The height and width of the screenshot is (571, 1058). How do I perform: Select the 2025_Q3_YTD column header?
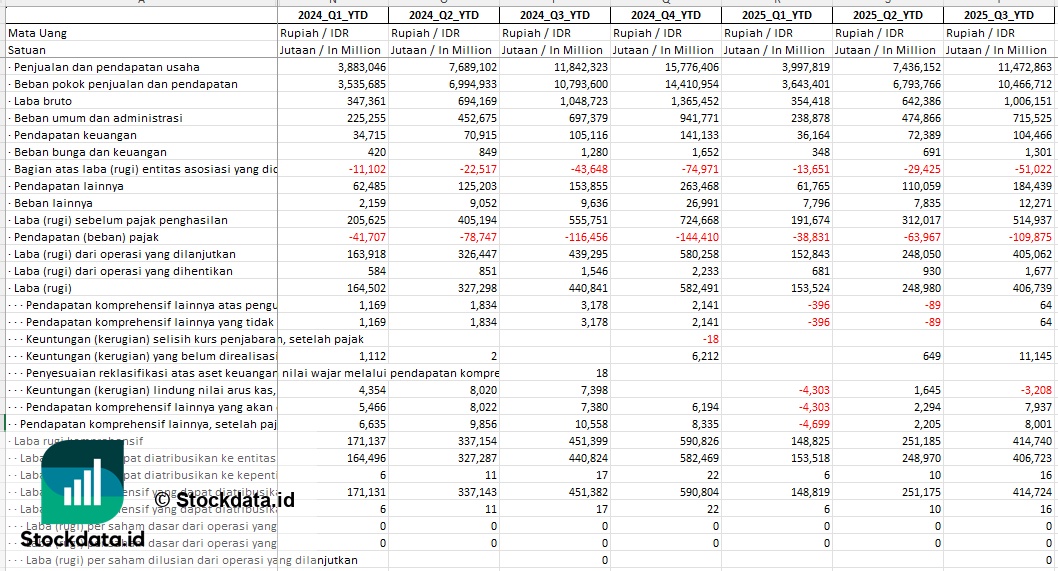pyautogui.click(x=999, y=15)
